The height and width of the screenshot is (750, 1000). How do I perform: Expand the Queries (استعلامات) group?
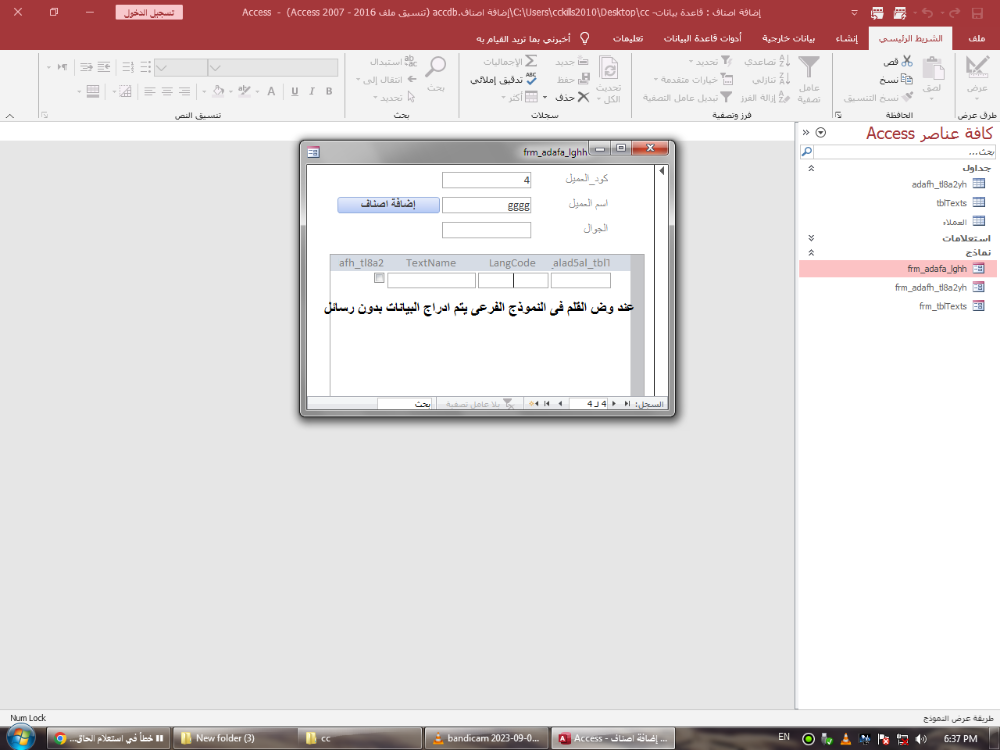pos(811,238)
